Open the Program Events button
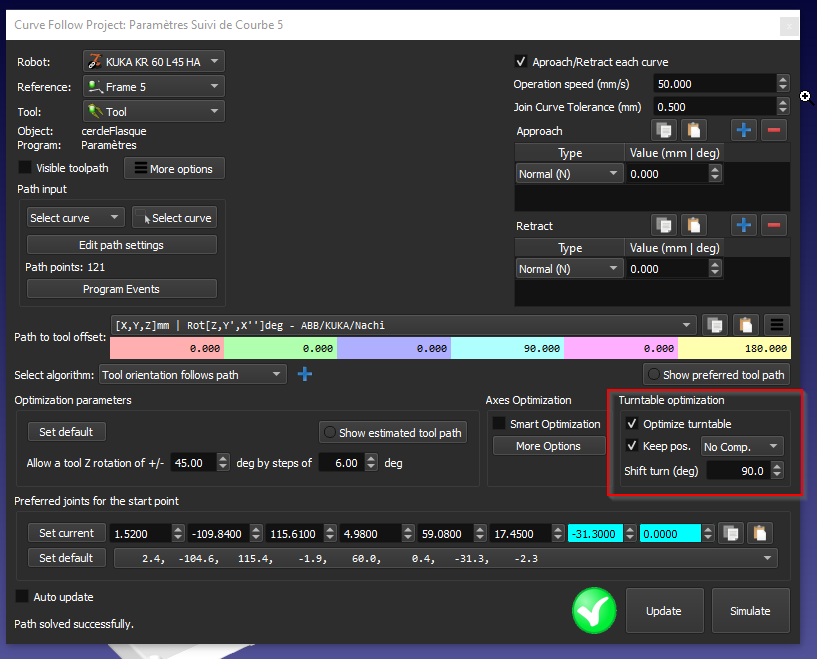Screen dimensions: 817x659 click(121, 289)
